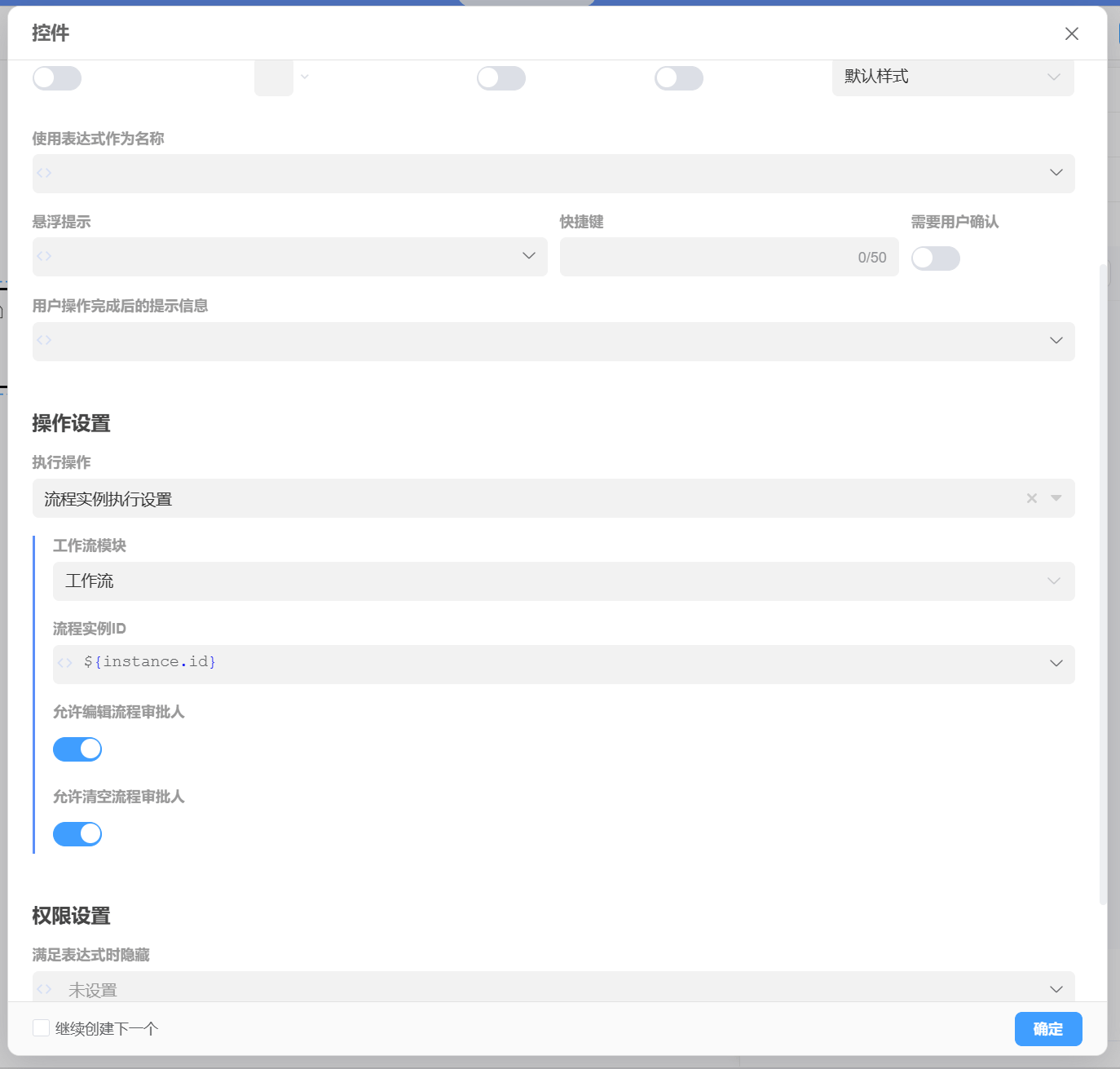The height and width of the screenshot is (1069, 1120).
Task: Disable the 允许清空流程审批人 toggle
Action: [x=77, y=834]
